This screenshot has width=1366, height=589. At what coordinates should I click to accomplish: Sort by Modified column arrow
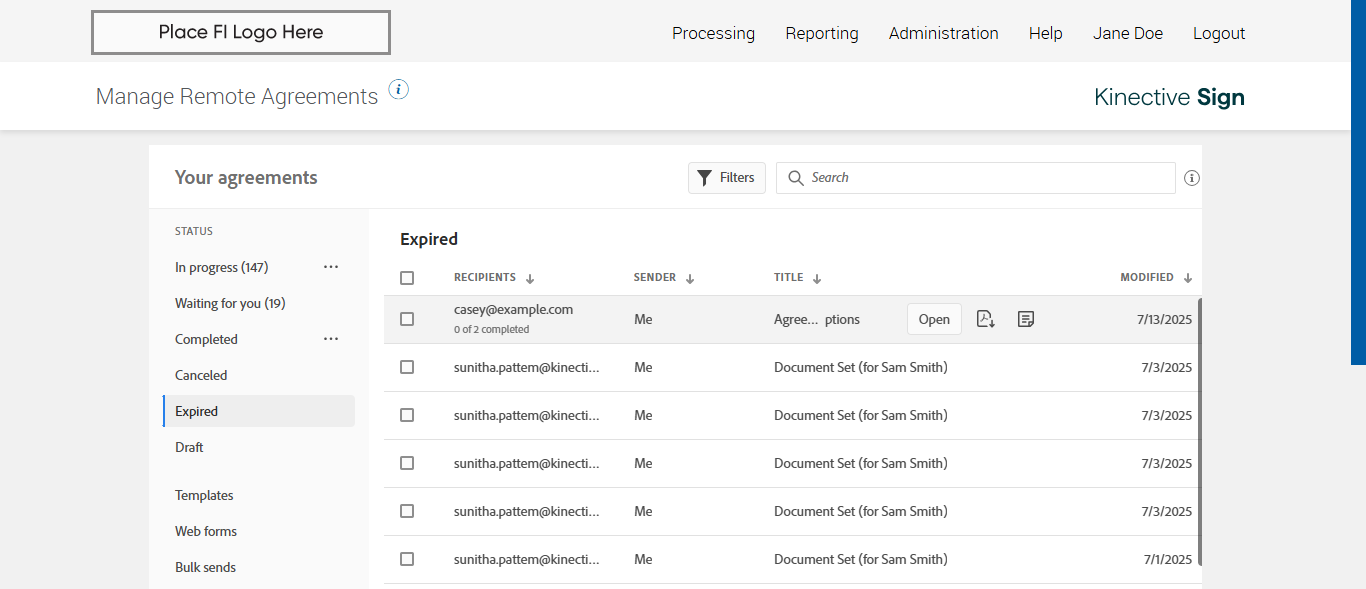point(1188,278)
